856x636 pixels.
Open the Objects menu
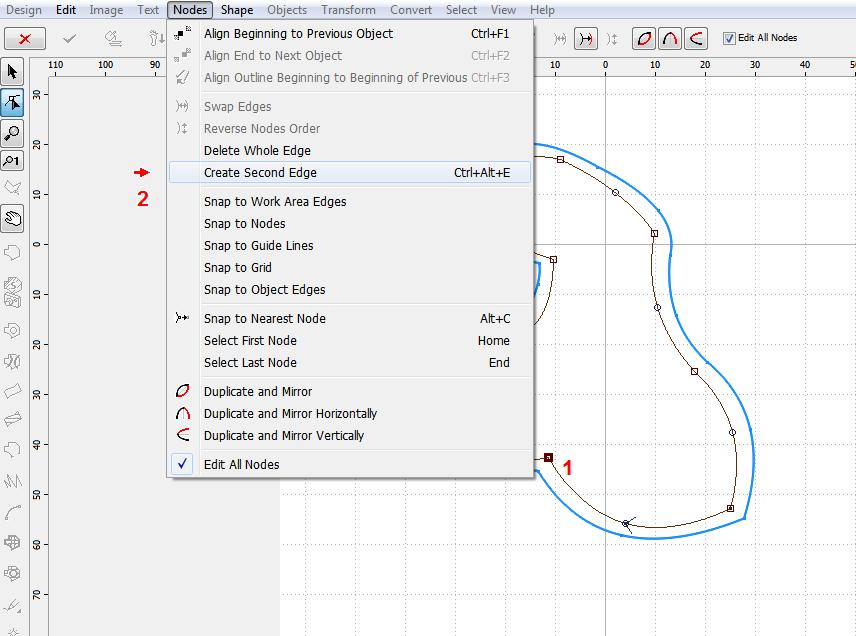(287, 10)
